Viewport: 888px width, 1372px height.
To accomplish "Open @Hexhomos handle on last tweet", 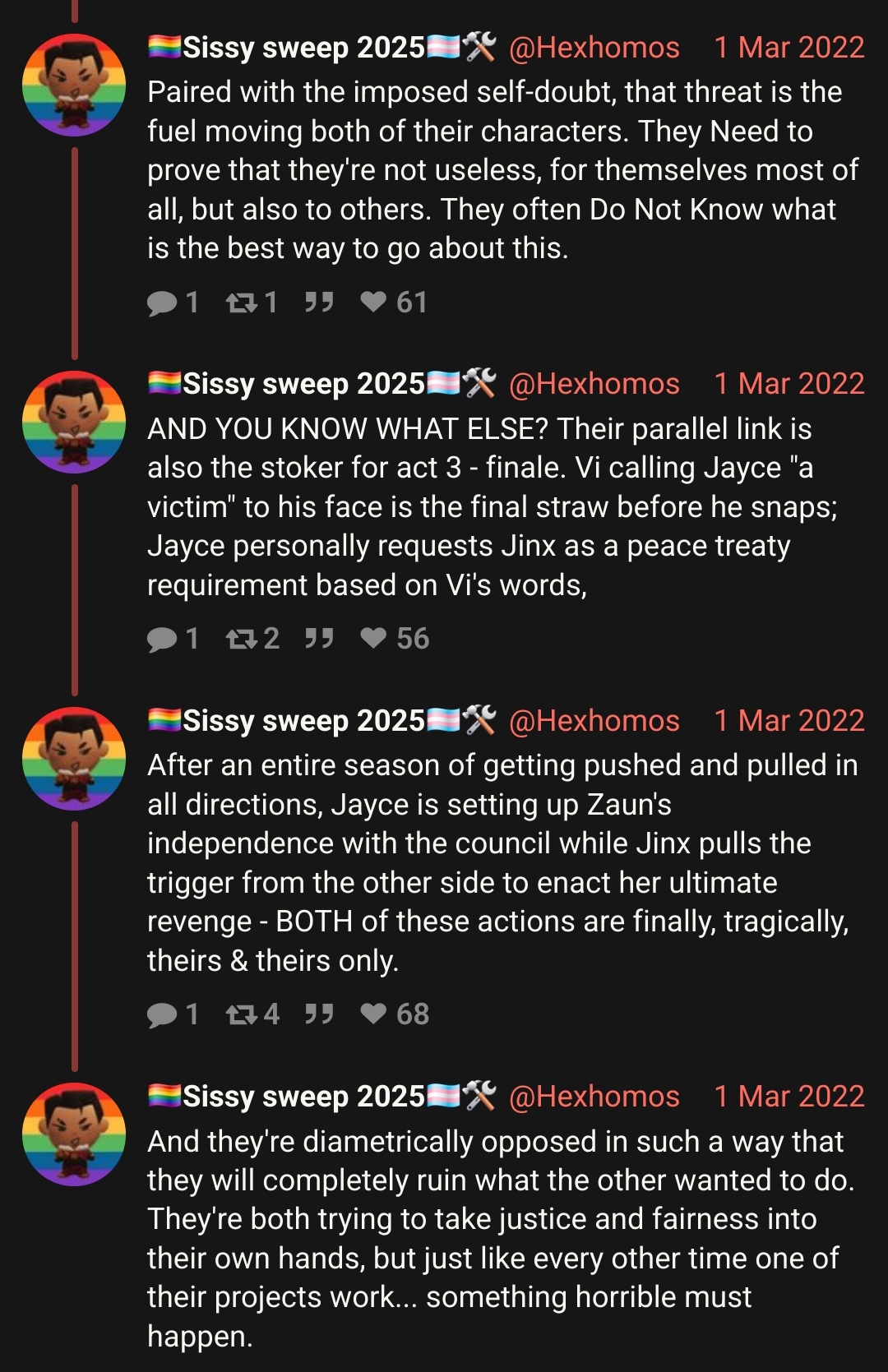I will point(594,1097).
